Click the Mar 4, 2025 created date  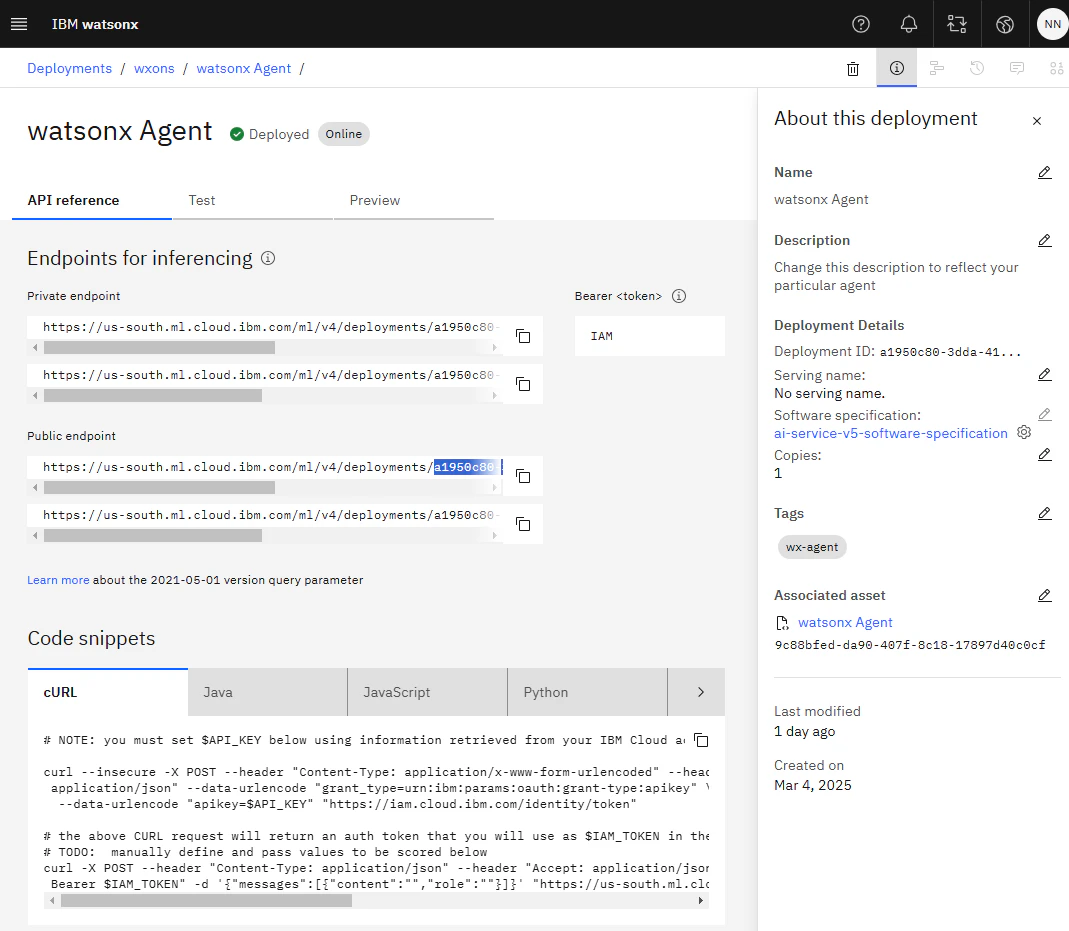coord(813,785)
